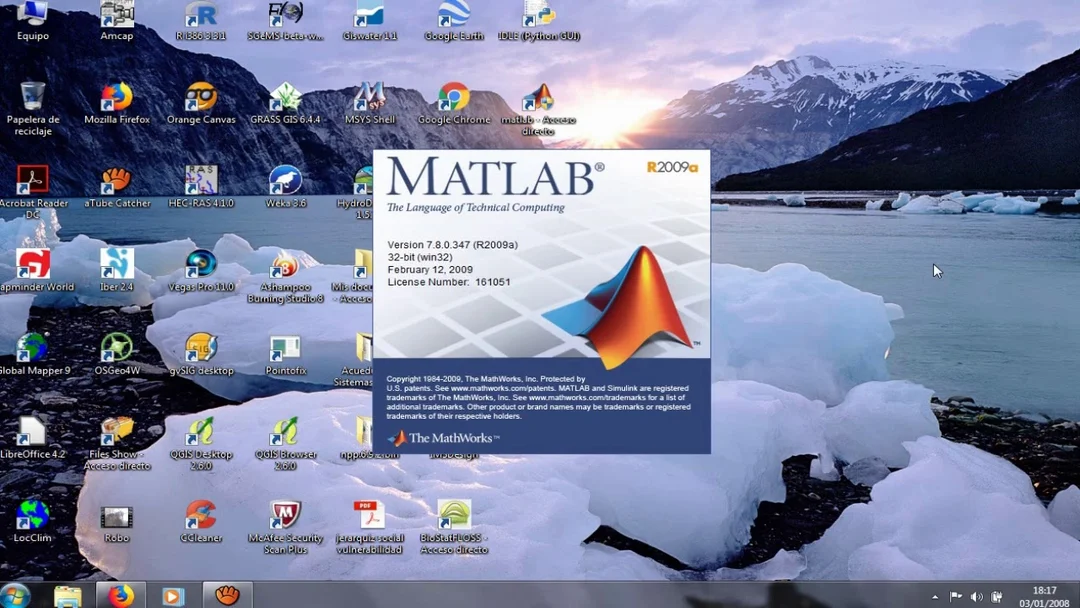Open the Orange Canvas shortcut
1080x608 pixels.
[x=200, y=103]
